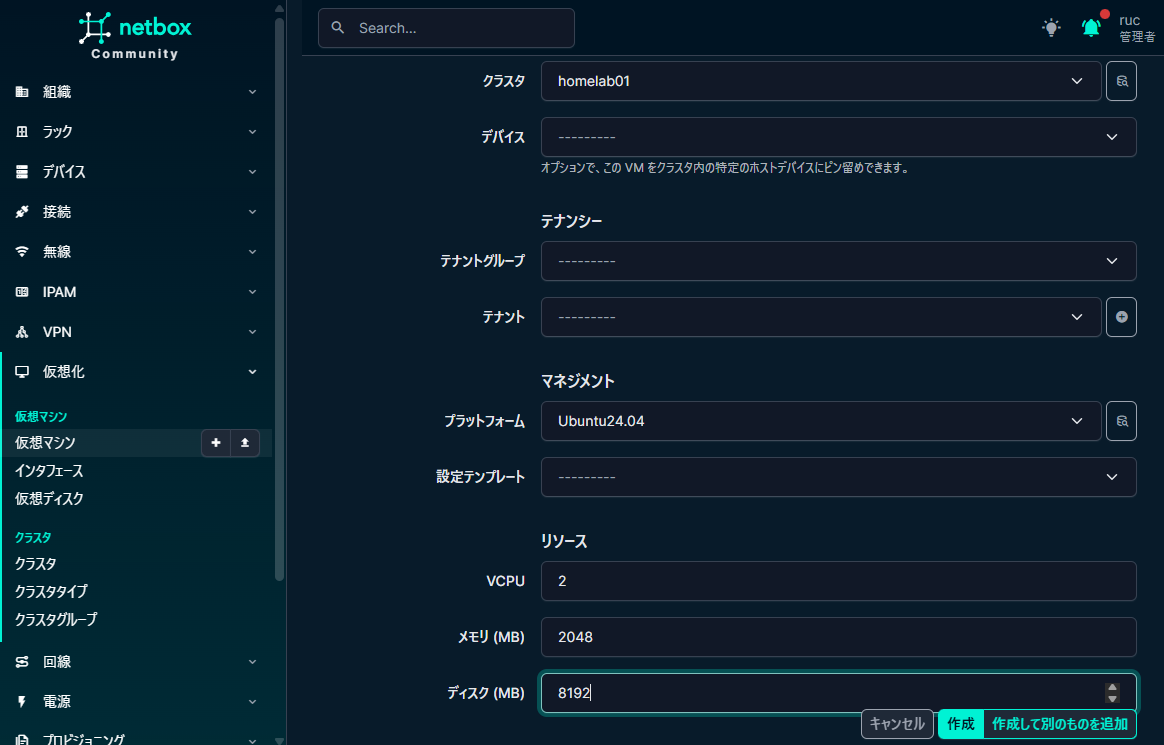The image size is (1164, 745).
Task: Import virtual machines with upload icon
Action: click(245, 443)
